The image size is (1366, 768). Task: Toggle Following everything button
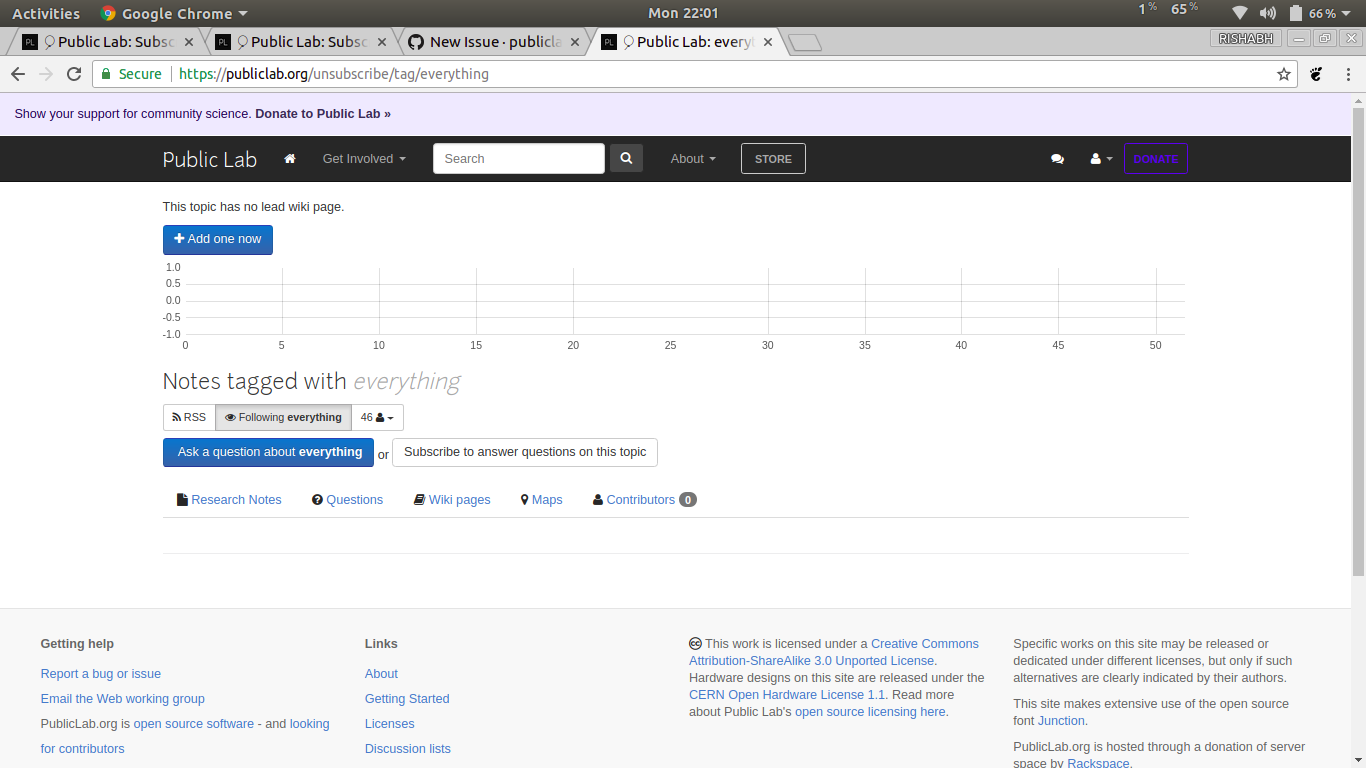coord(283,418)
